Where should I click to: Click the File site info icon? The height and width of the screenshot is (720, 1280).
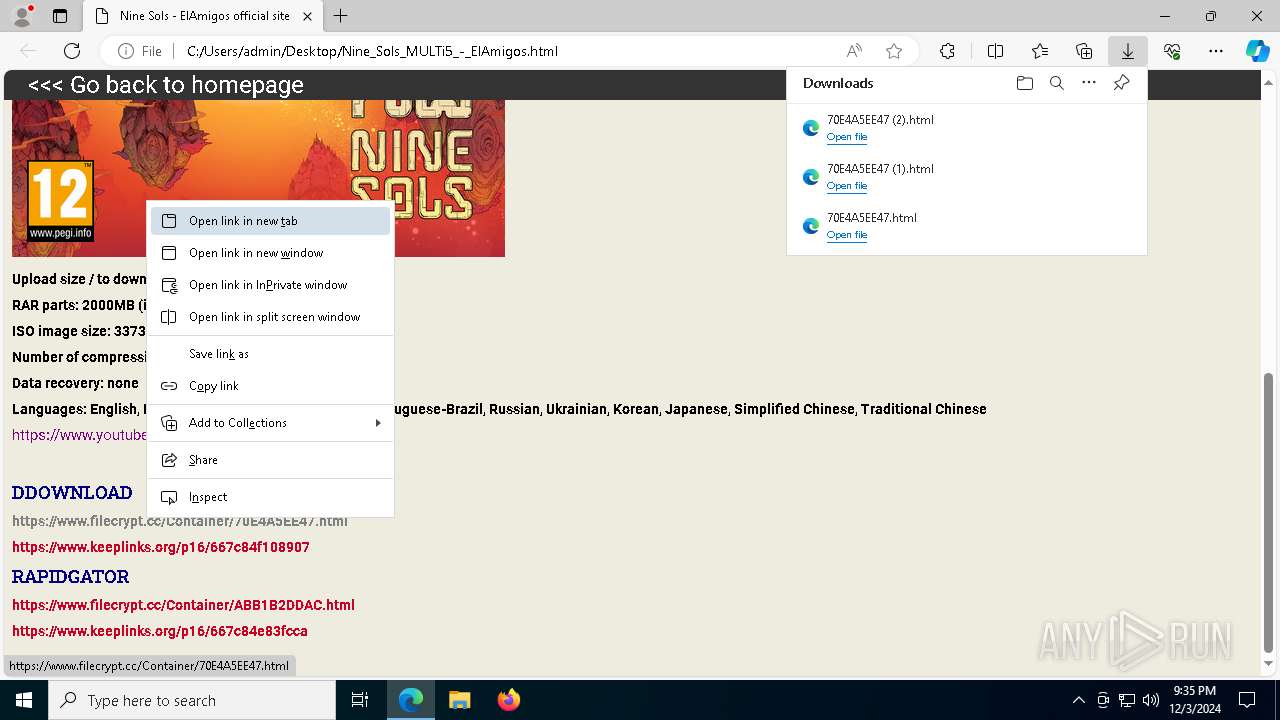[x=140, y=51]
